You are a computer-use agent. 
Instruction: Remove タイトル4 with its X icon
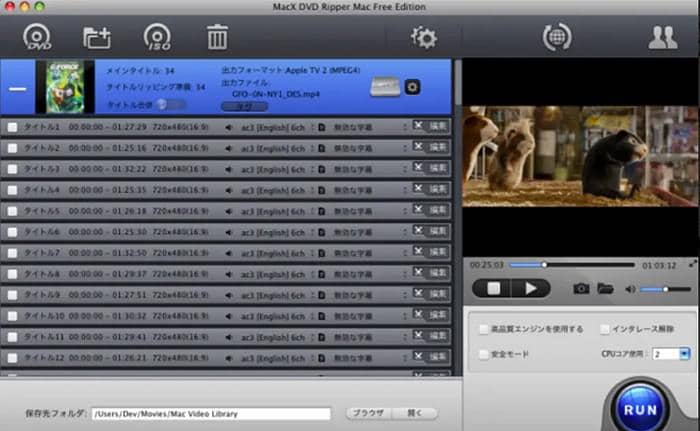pos(418,188)
